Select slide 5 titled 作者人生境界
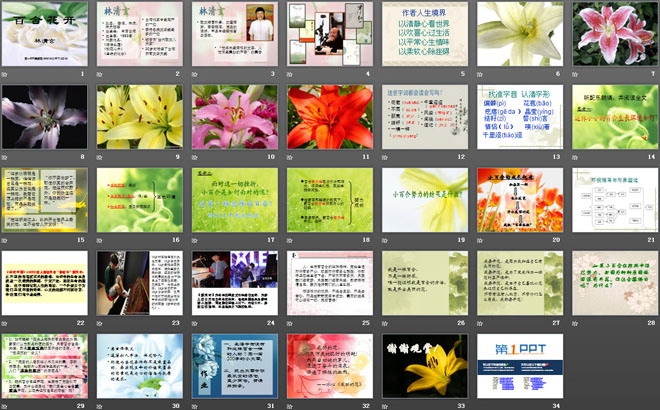The image size is (660, 410). coord(425,34)
